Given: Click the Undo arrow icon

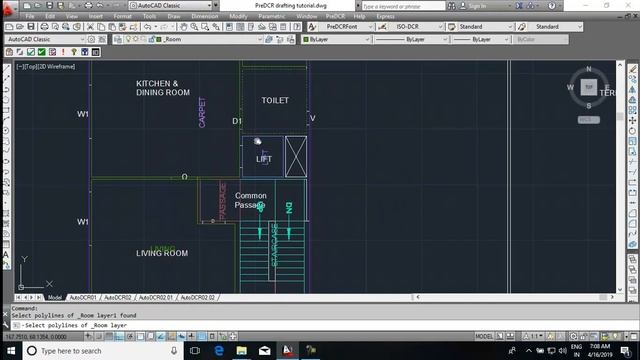Looking at the screenshot, I should point(147,27).
